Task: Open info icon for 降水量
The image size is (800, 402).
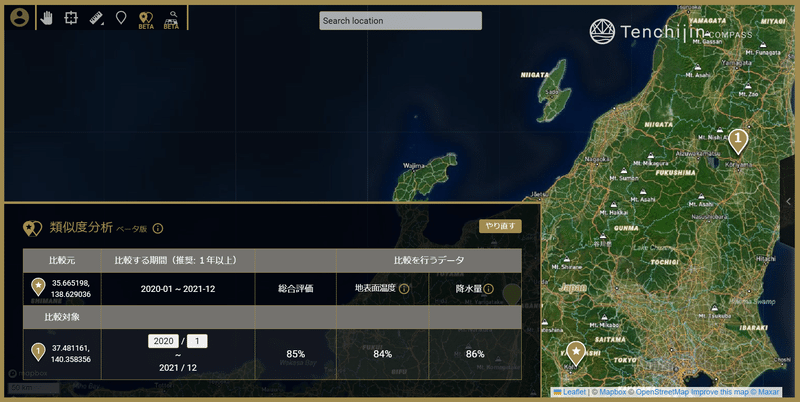Action: (x=488, y=289)
